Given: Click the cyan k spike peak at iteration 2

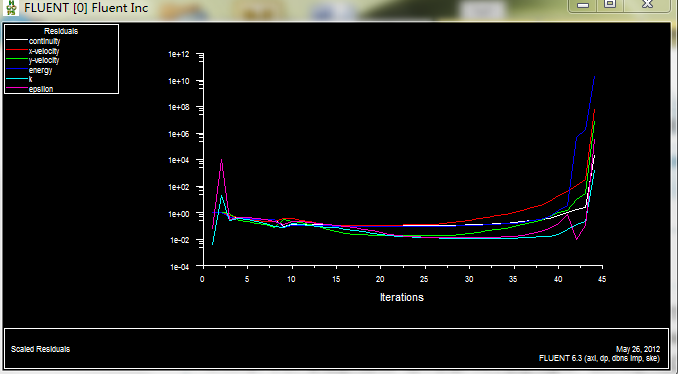Looking at the screenshot, I should [221, 196].
